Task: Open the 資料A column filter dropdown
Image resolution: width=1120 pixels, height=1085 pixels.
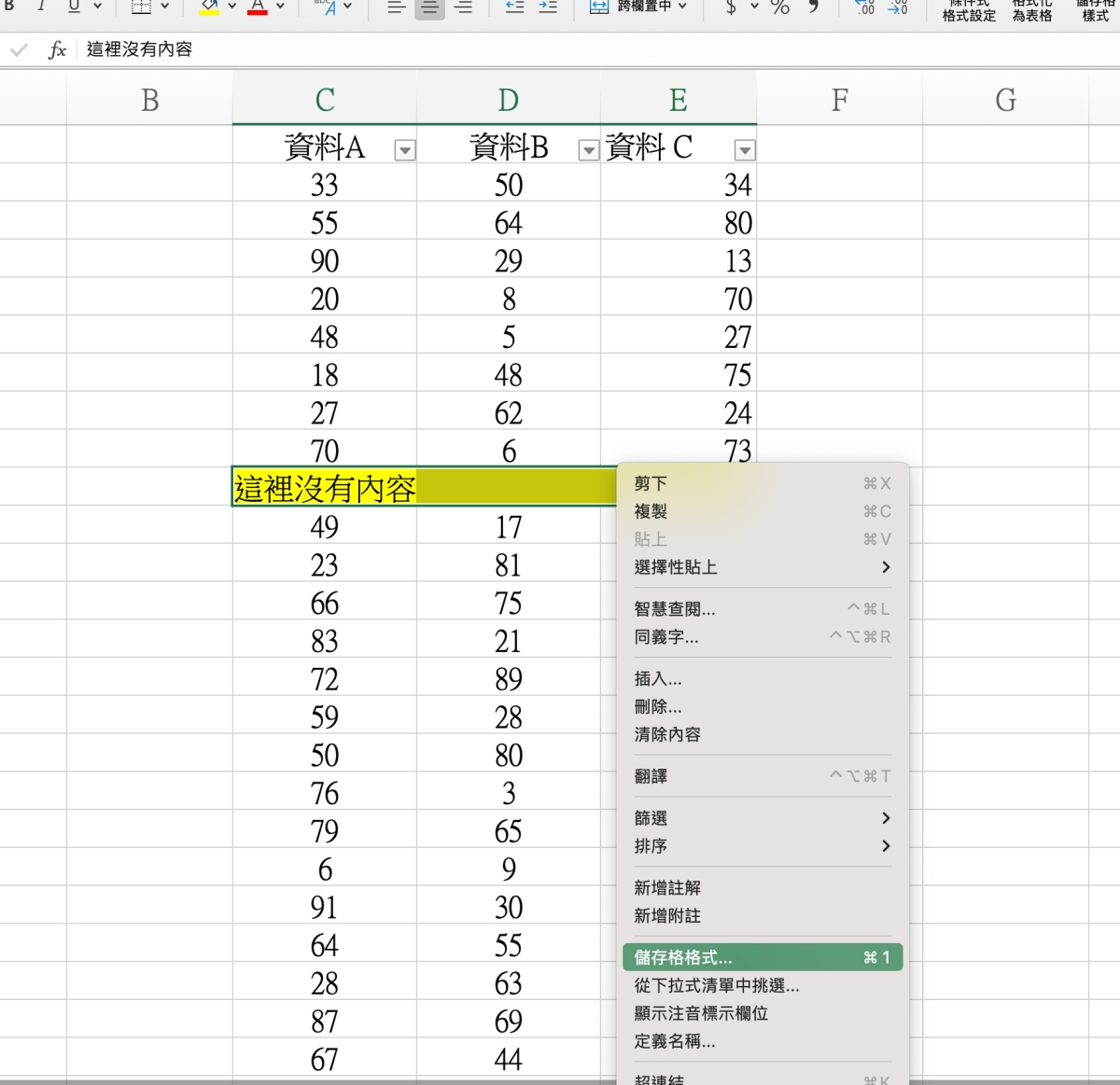Action: tap(404, 150)
